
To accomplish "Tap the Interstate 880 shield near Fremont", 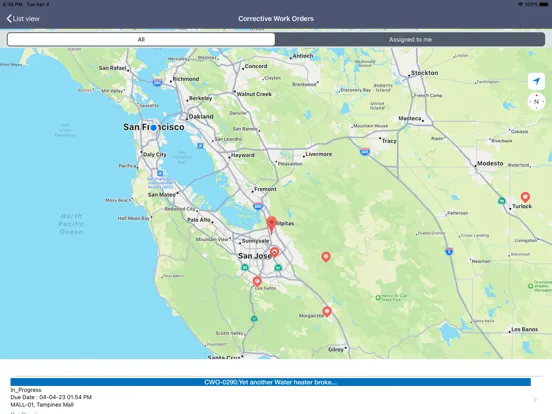I will (258, 206).
